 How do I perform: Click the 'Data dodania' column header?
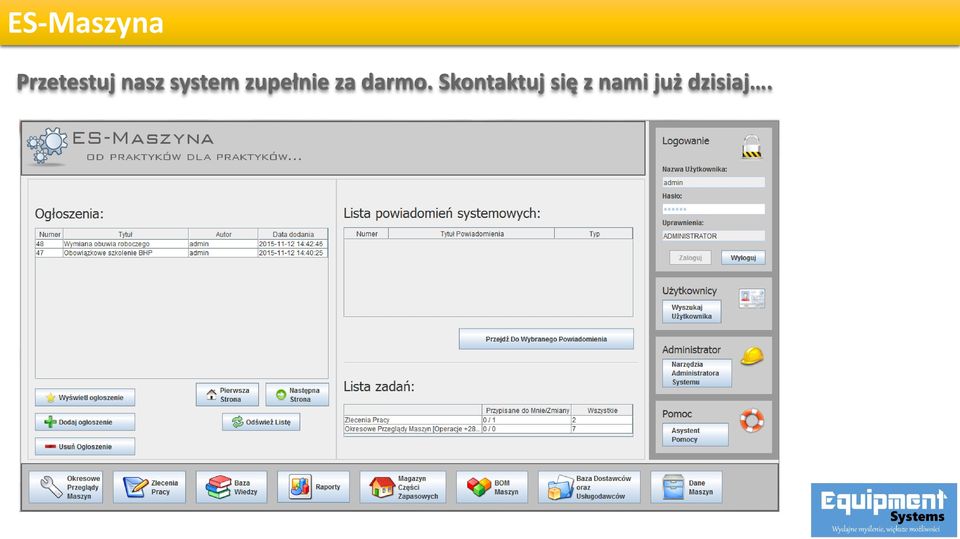pyautogui.click(x=293, y=234)
